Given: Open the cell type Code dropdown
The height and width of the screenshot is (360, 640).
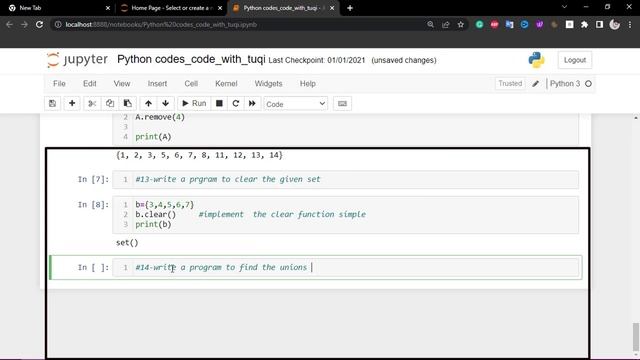Looking at the screenshot, I should pos(296,104).
